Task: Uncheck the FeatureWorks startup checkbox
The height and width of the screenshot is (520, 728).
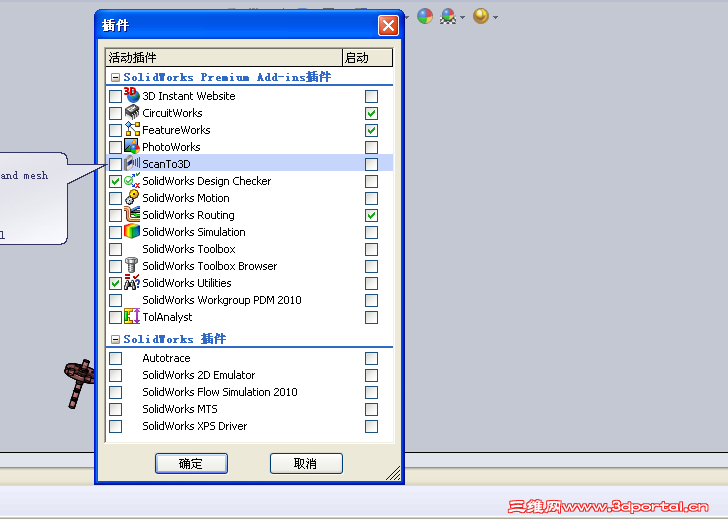Action: [371, 130]
